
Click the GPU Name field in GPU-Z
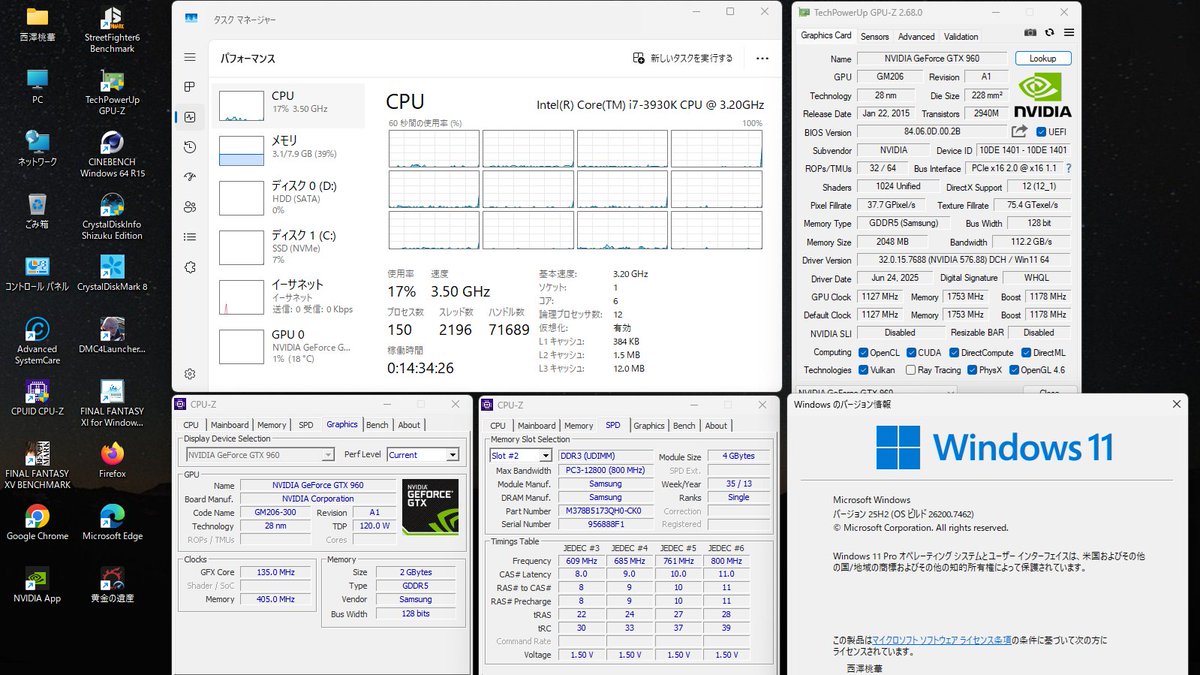932,59
